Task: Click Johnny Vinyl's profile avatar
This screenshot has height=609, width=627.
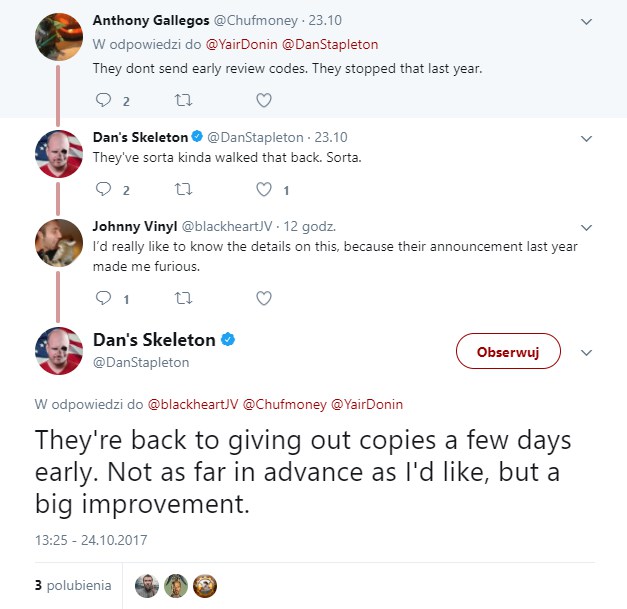Action: [58, 242]
